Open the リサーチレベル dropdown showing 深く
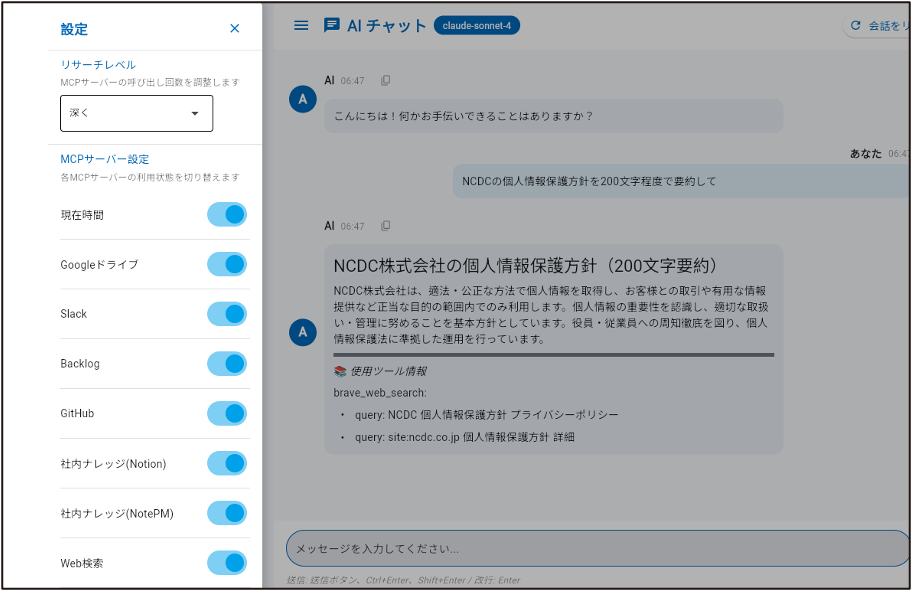Viewport: 912px width, 590px height. click(x=136, y=113)
